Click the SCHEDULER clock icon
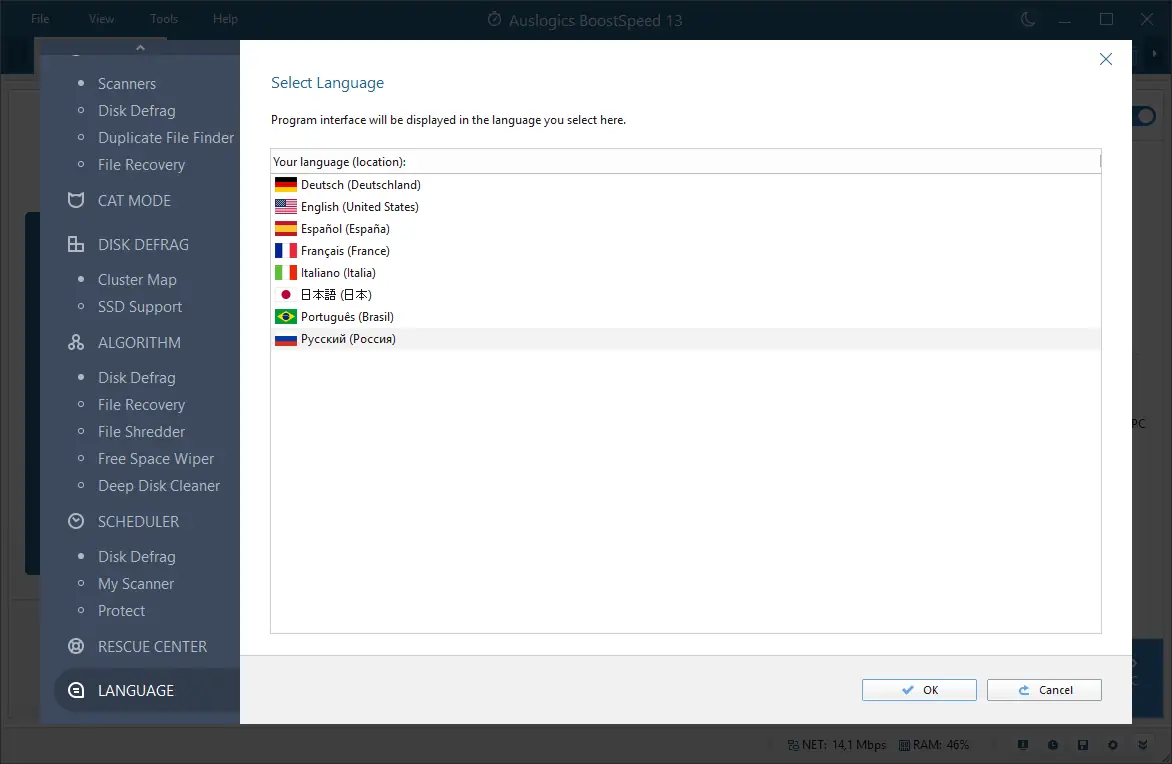Screen dimensions: 1172x764 pos(75,521)
